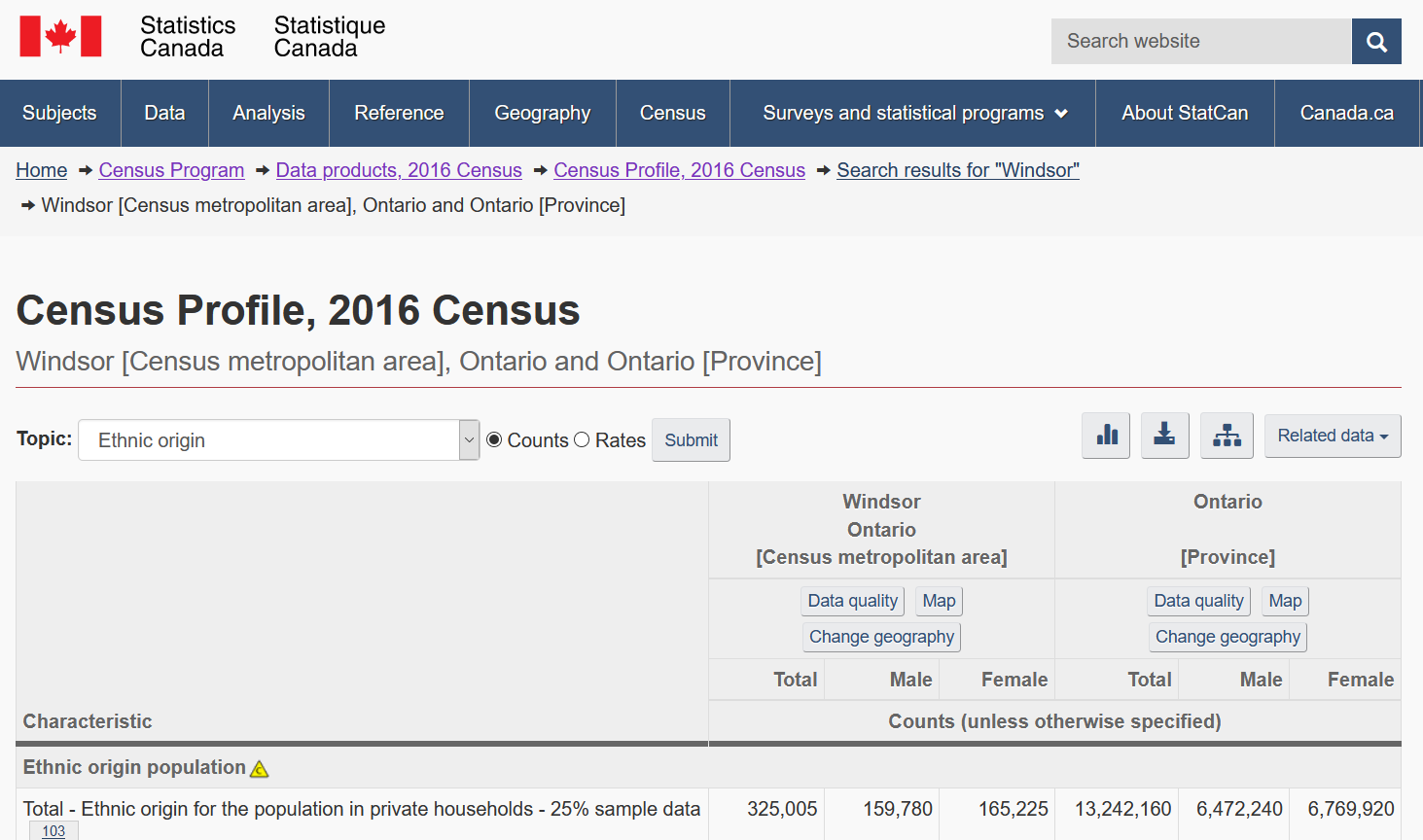
Task: Open the chart view icon
Action: (x=1106, y=436)
